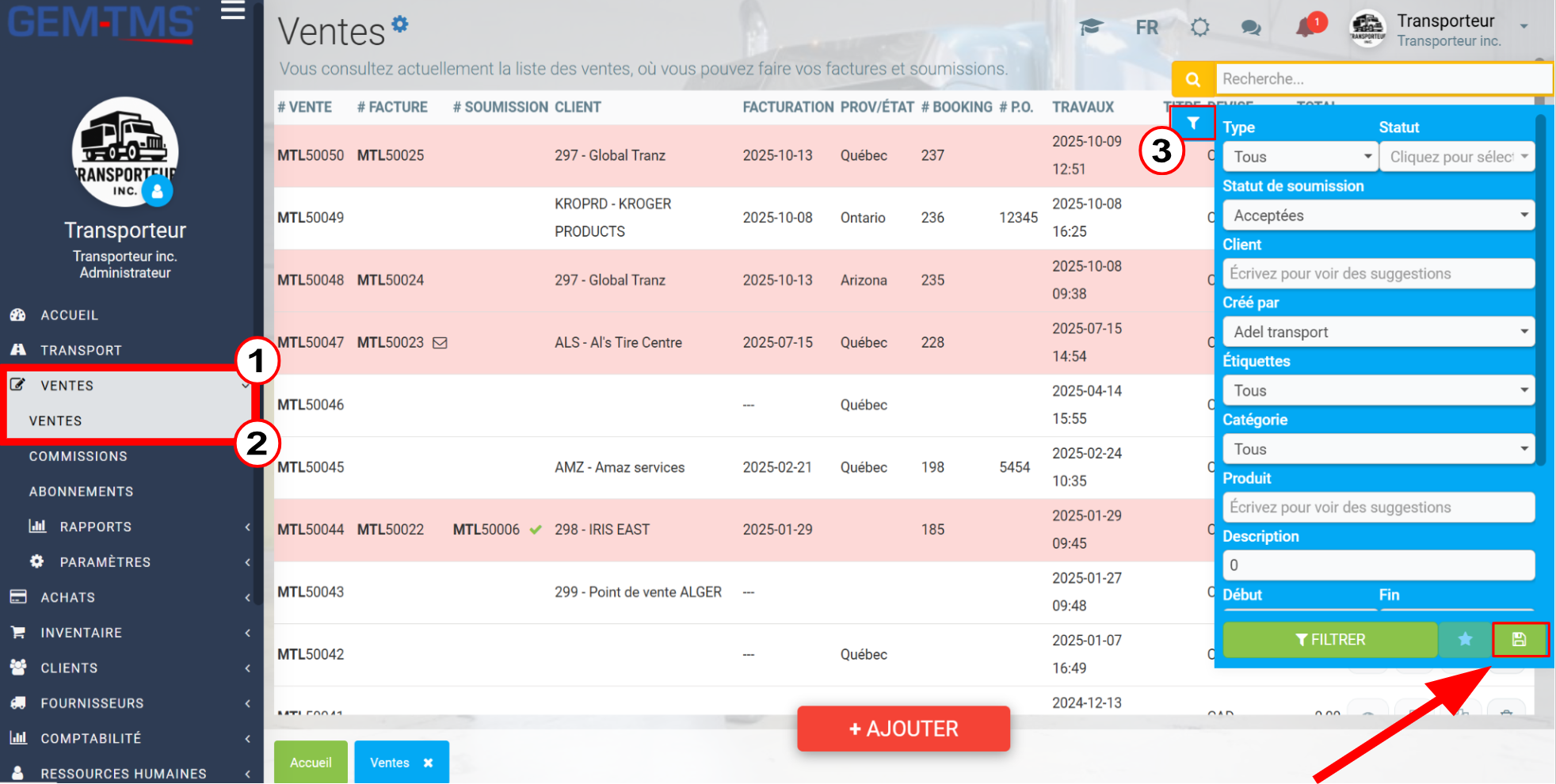Save the current filter with disk icon
The image size is (1556, 784).
1519,640
